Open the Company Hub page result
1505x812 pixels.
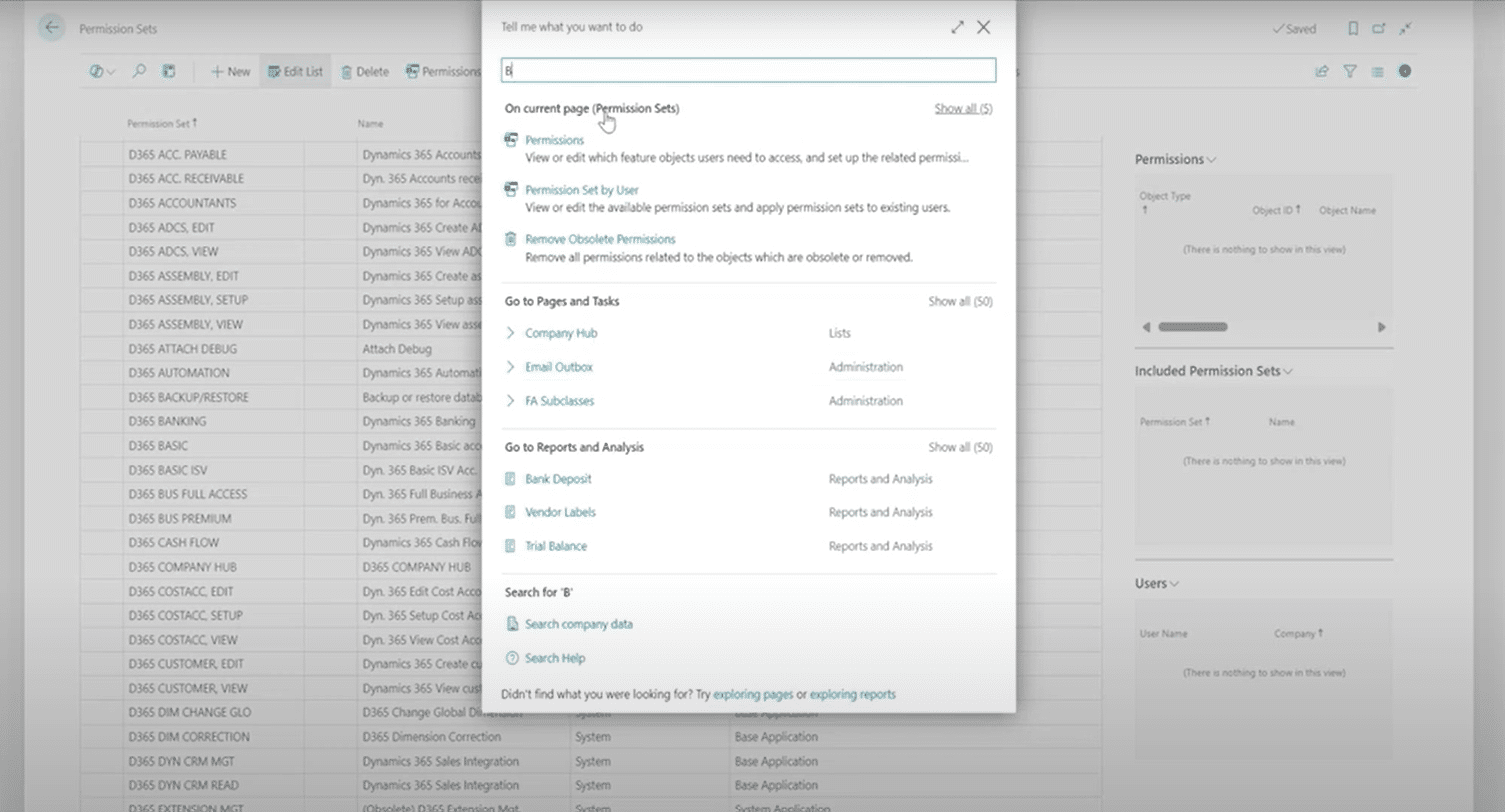(x=561, y=333)
